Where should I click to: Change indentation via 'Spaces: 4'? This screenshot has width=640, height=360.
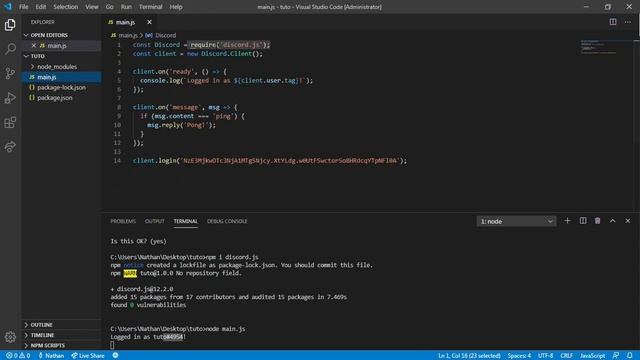point(519,356)
